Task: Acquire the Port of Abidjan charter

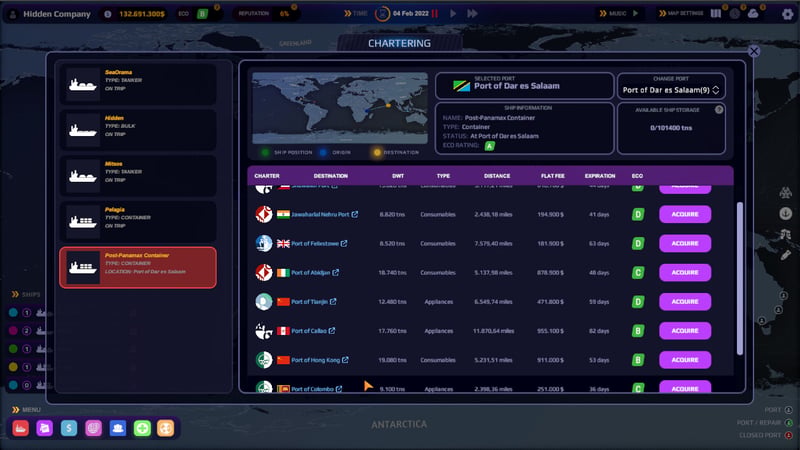Action: click(685, 272)
